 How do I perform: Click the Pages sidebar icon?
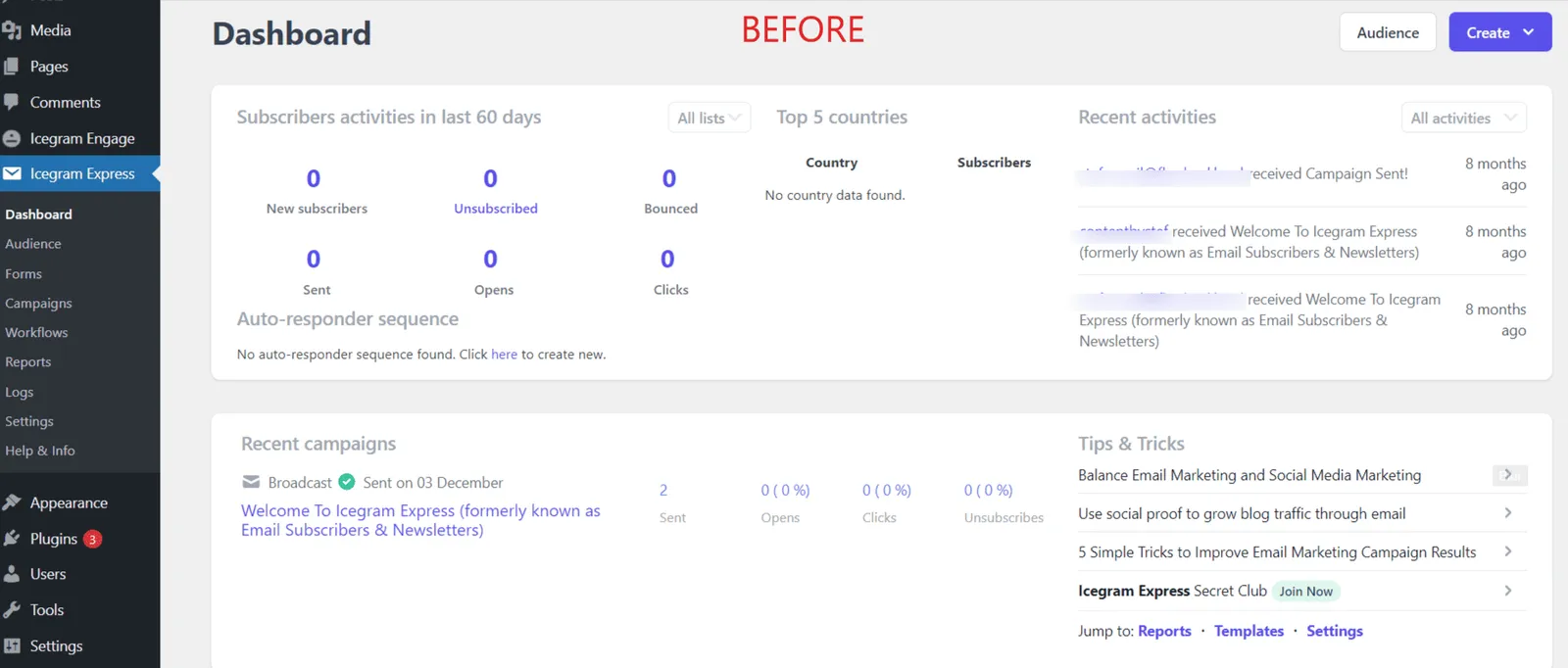(12, 67)
